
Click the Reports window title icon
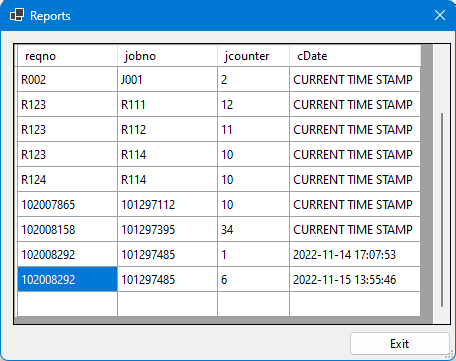click(17, 15)
